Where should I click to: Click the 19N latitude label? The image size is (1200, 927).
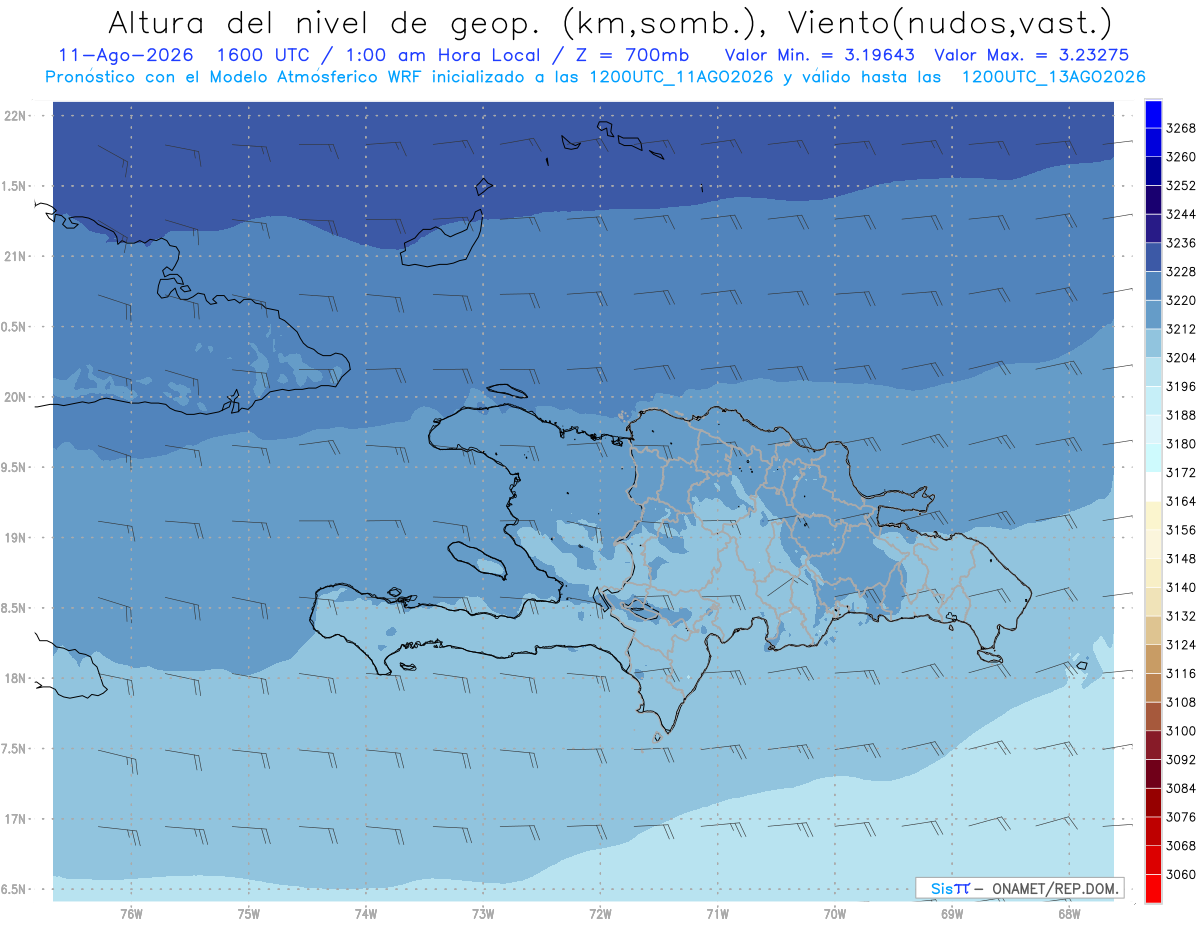14,538
